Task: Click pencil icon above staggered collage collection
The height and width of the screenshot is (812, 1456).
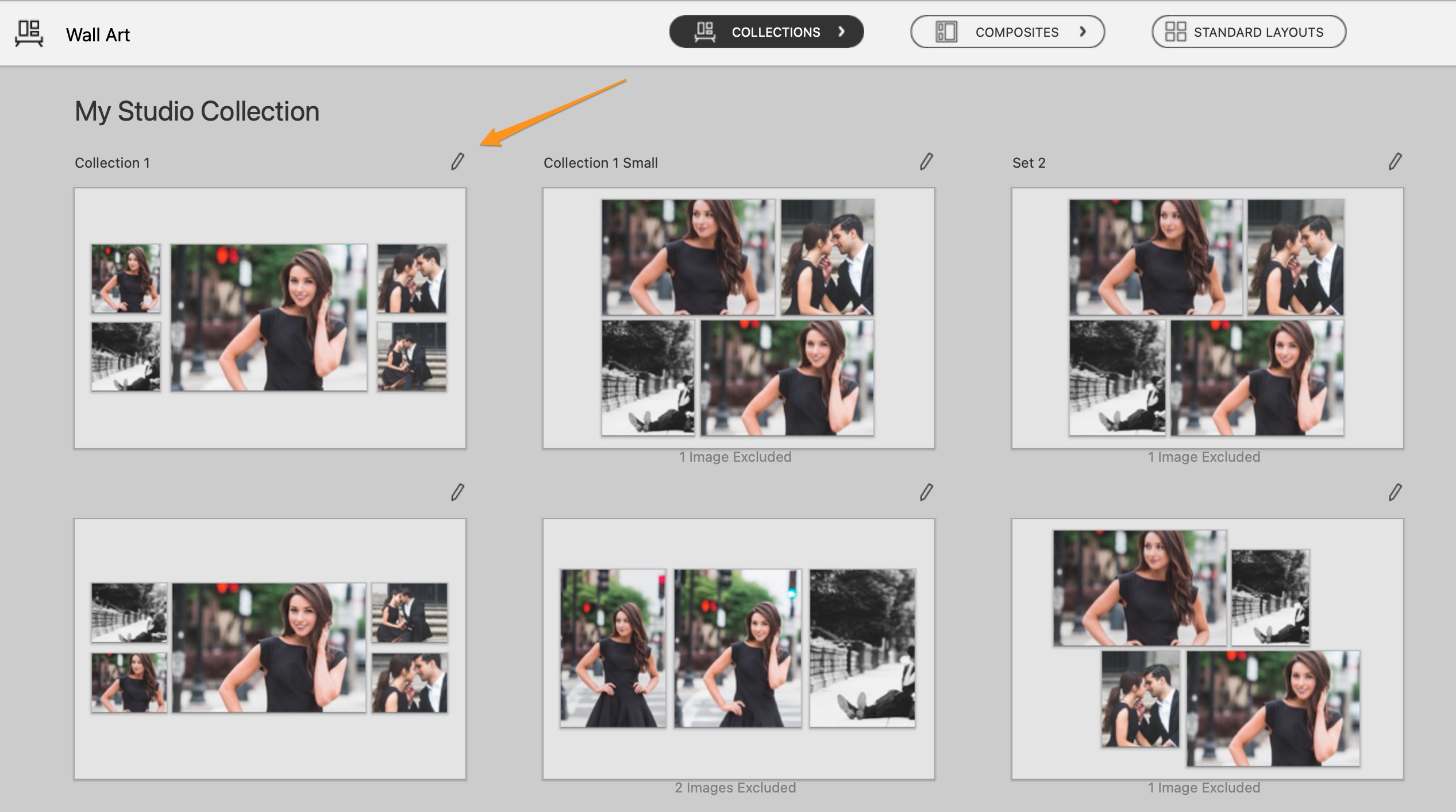Action: coord(1395,493)
